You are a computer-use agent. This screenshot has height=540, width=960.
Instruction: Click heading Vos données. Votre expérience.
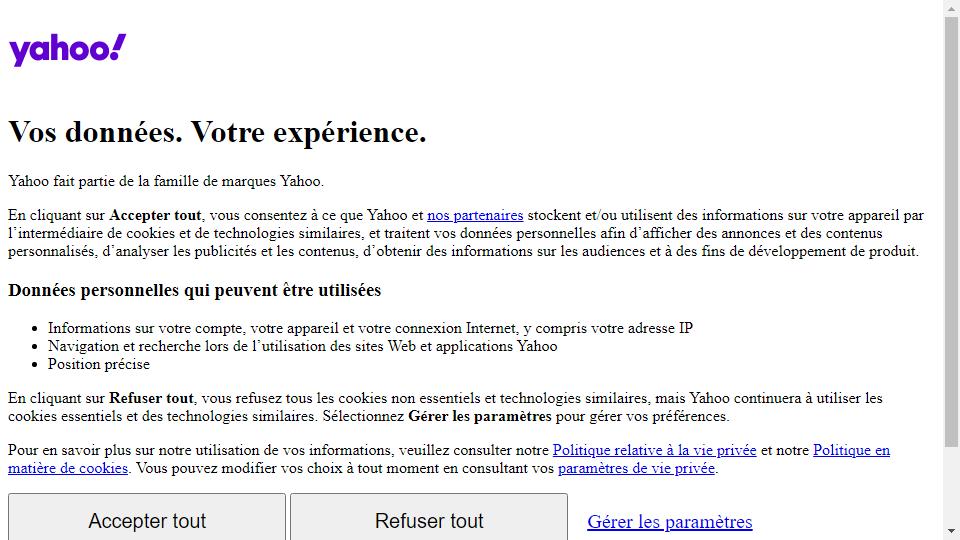click(217, 132)
